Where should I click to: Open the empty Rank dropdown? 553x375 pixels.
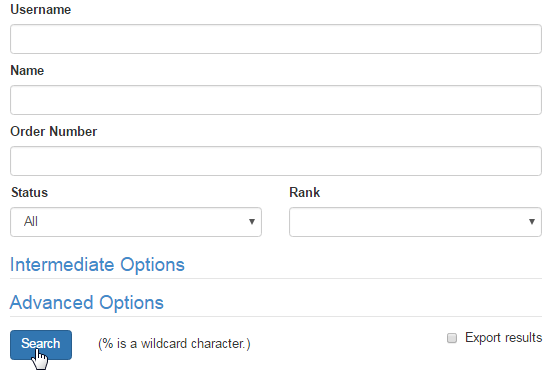[x=415, y=222]
